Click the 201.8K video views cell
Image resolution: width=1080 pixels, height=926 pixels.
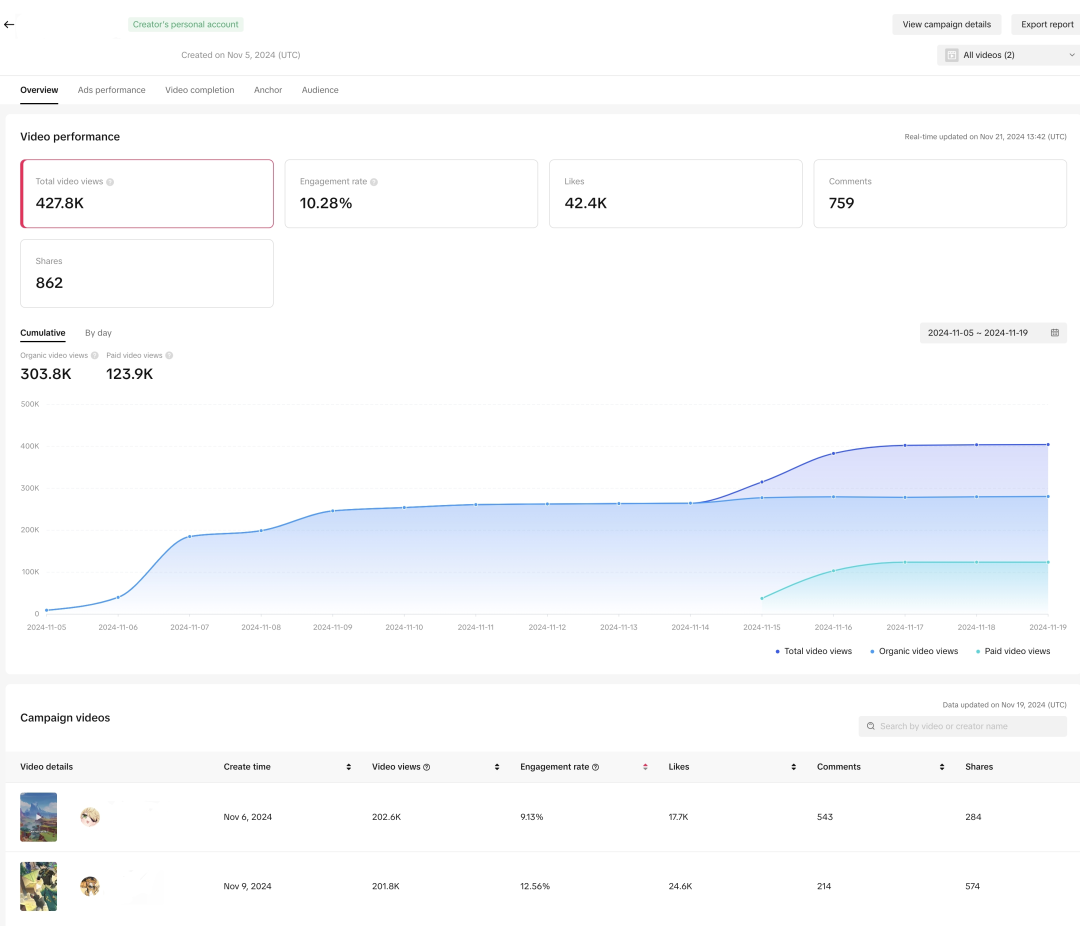[386, 887]
